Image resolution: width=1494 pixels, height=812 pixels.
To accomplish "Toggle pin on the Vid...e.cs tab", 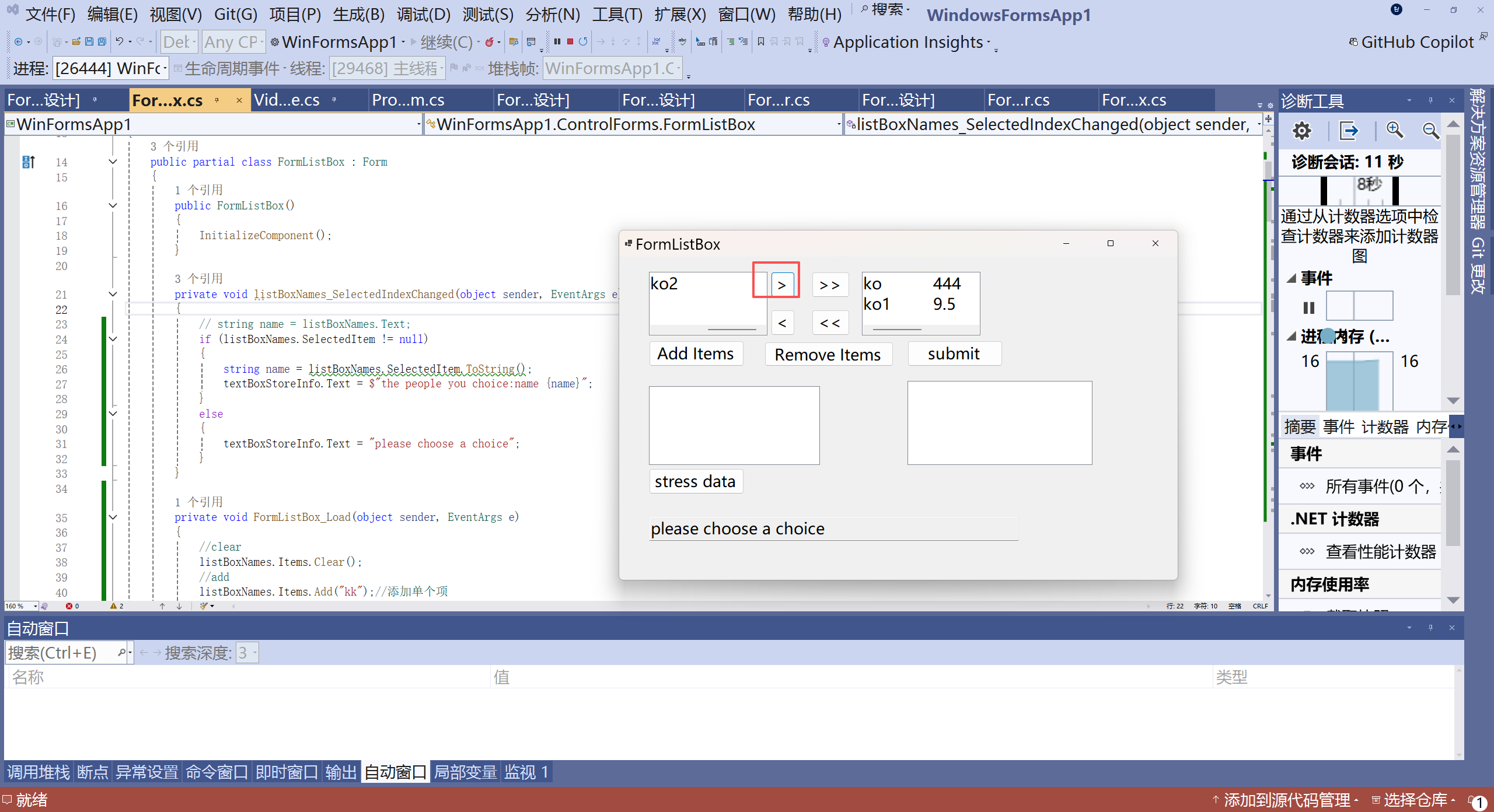I will pos(334,100).
